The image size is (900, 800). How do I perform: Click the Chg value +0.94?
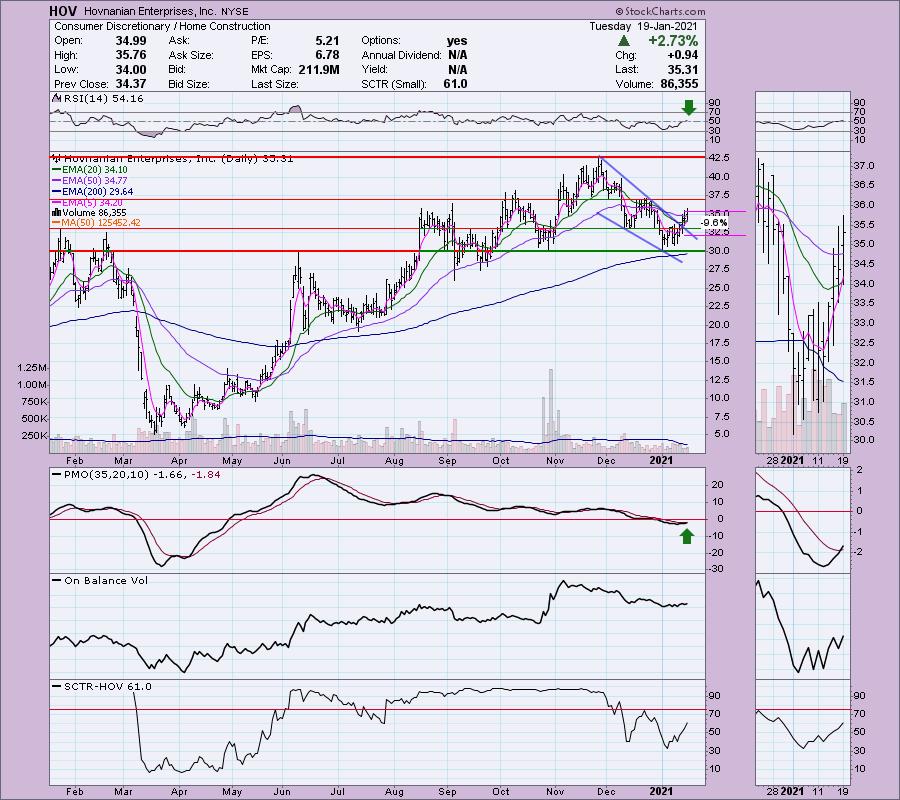(x=682, y=55)
